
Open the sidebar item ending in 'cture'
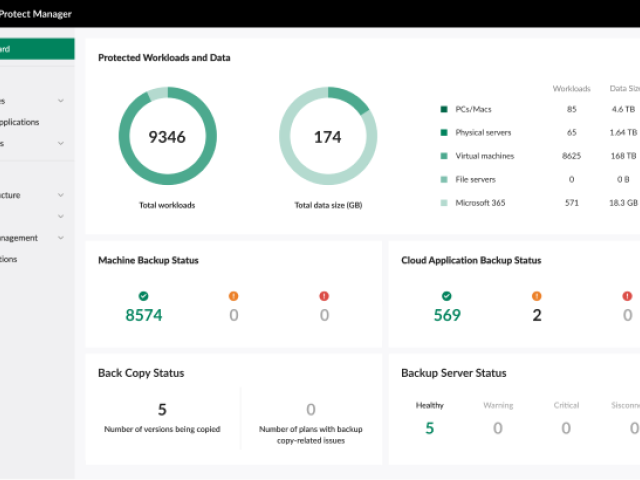click(x=10, y=195)
